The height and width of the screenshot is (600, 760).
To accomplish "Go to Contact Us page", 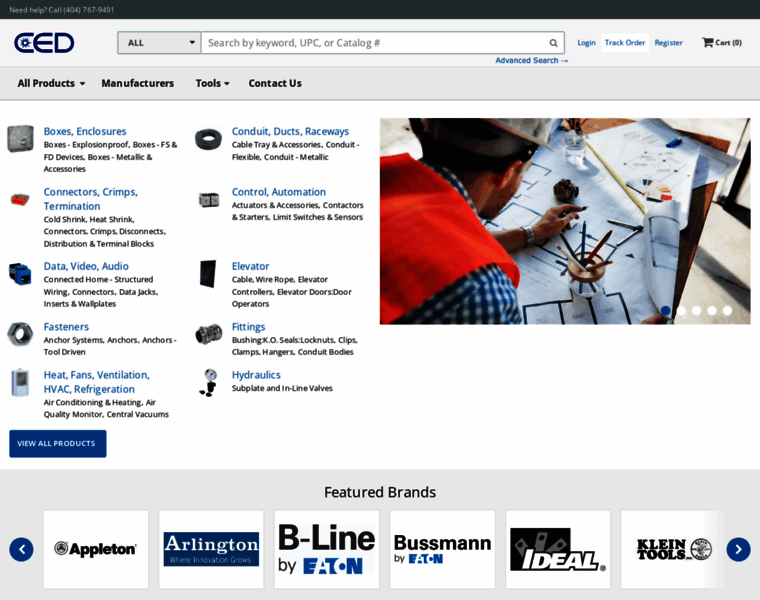I will 275,83.
